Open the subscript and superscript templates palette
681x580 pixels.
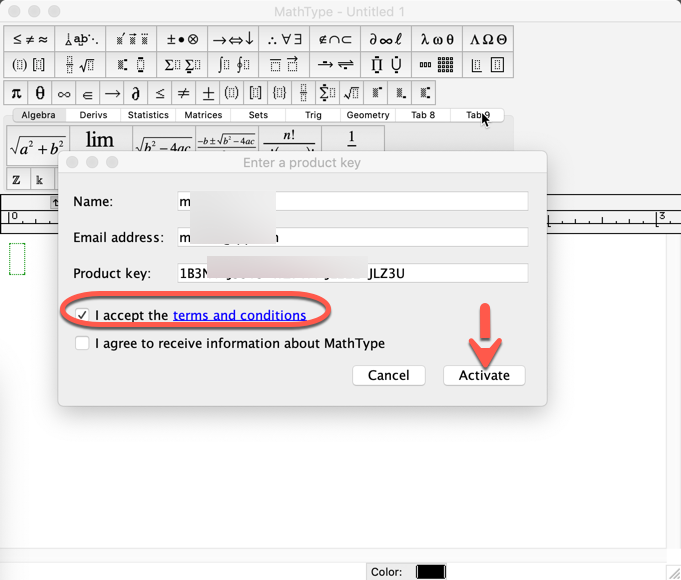click(132, 65)
